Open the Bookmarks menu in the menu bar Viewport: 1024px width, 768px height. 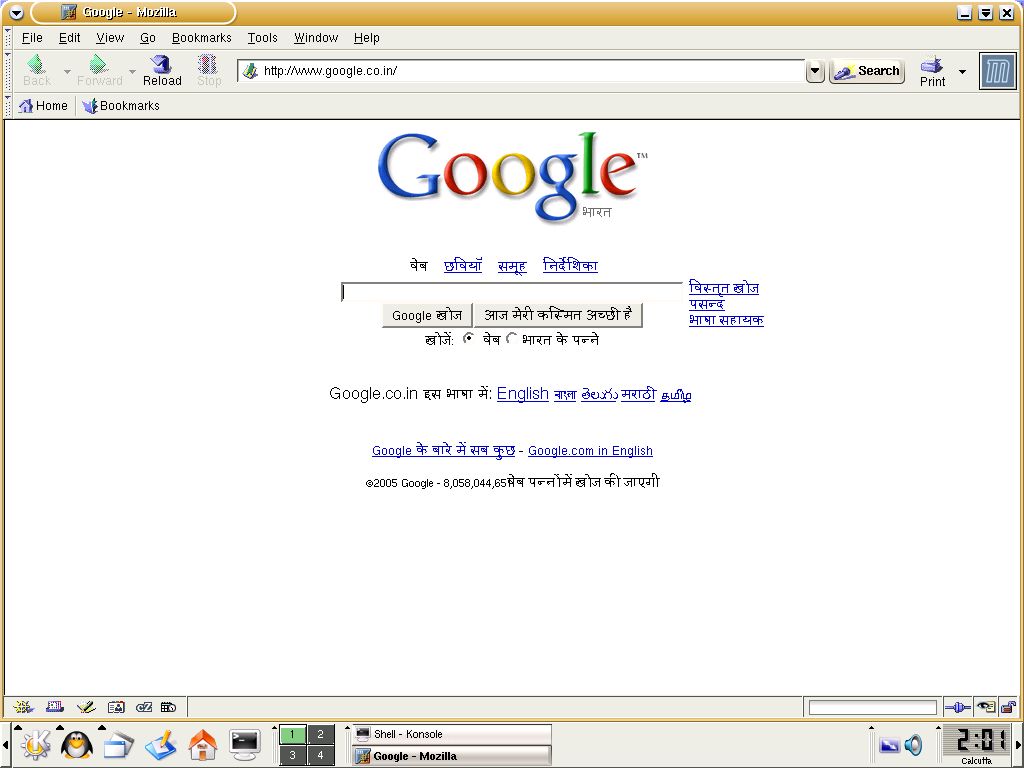pos(201,38)
